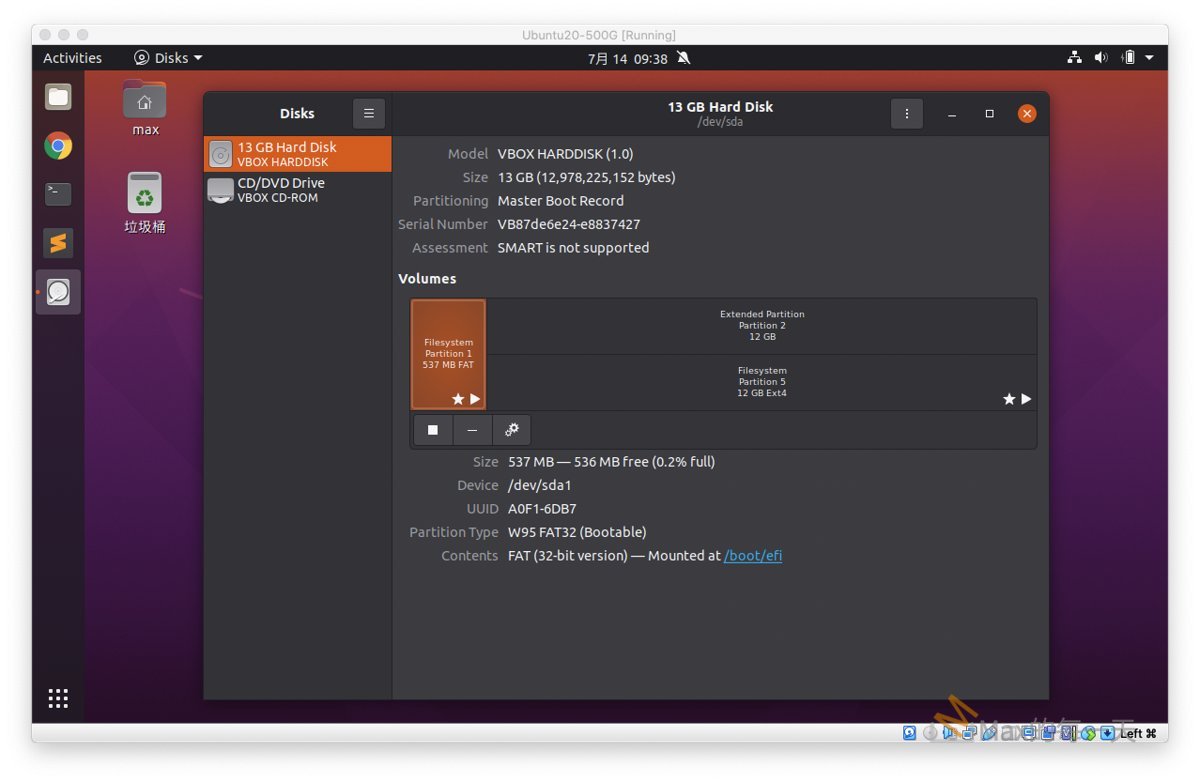This screenshot has width=1200, height=782.
Task: Show Applications grid in the dock
Action: coord(58,699)
